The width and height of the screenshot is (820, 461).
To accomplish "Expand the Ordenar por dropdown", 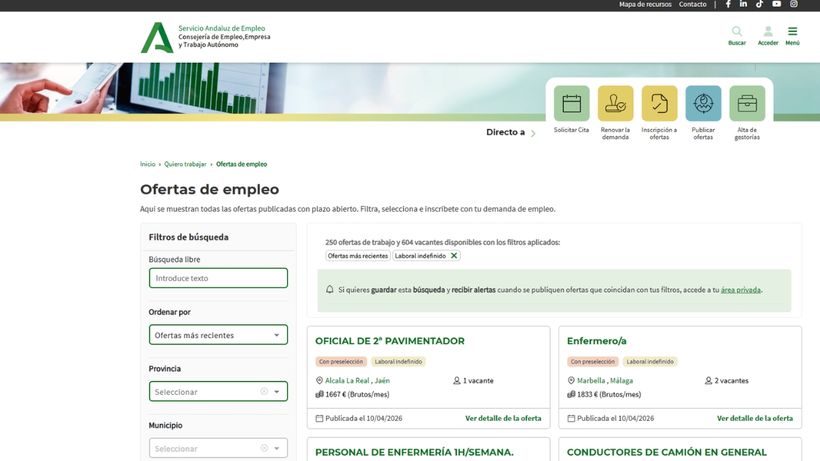I will pos(218,335).
